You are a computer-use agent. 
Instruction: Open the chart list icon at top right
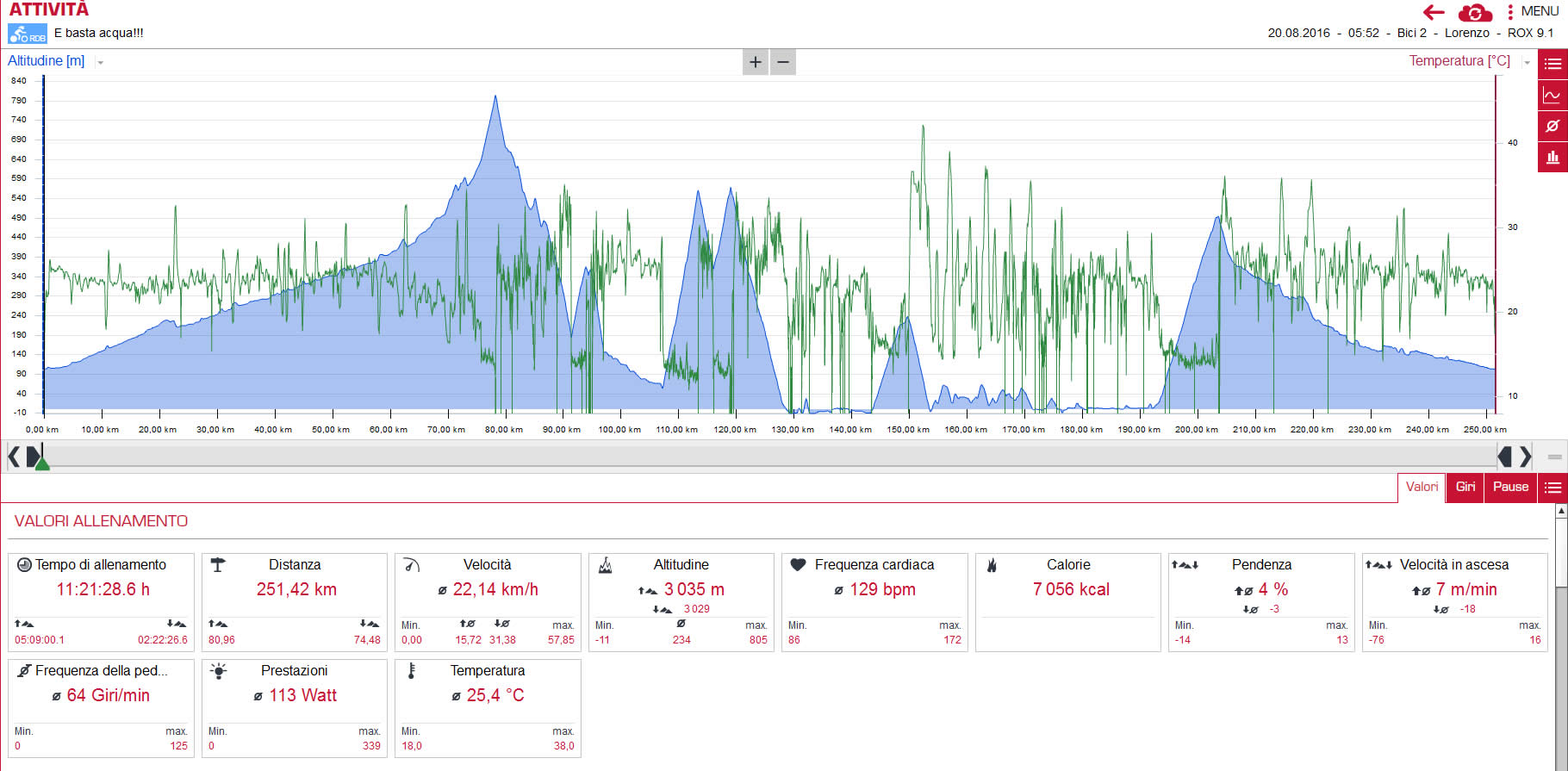(x=1552, y=64)
